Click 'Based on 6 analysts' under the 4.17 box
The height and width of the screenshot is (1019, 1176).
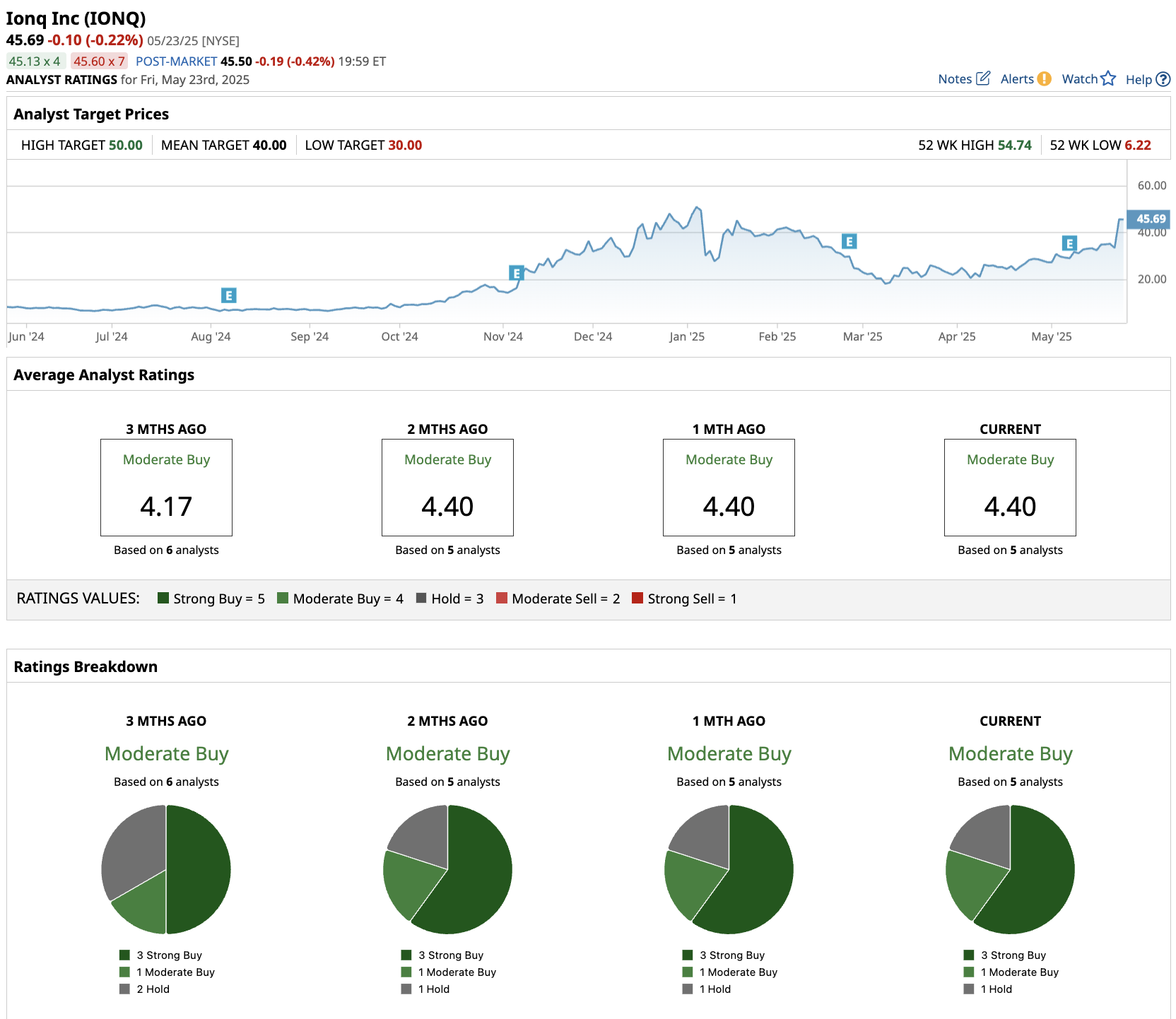pos(166,550)
